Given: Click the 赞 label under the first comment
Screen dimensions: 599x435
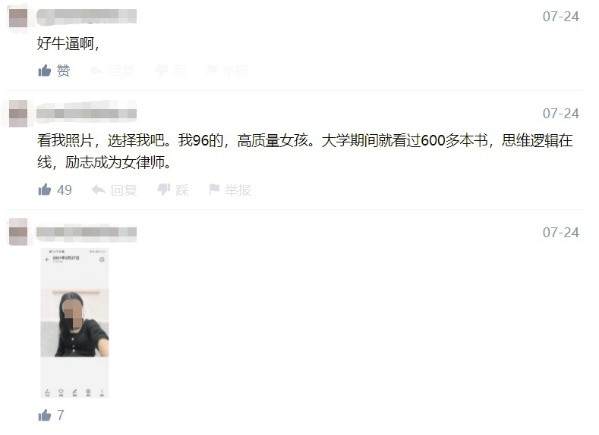Looking at the screenshot, I should [63, 71].
